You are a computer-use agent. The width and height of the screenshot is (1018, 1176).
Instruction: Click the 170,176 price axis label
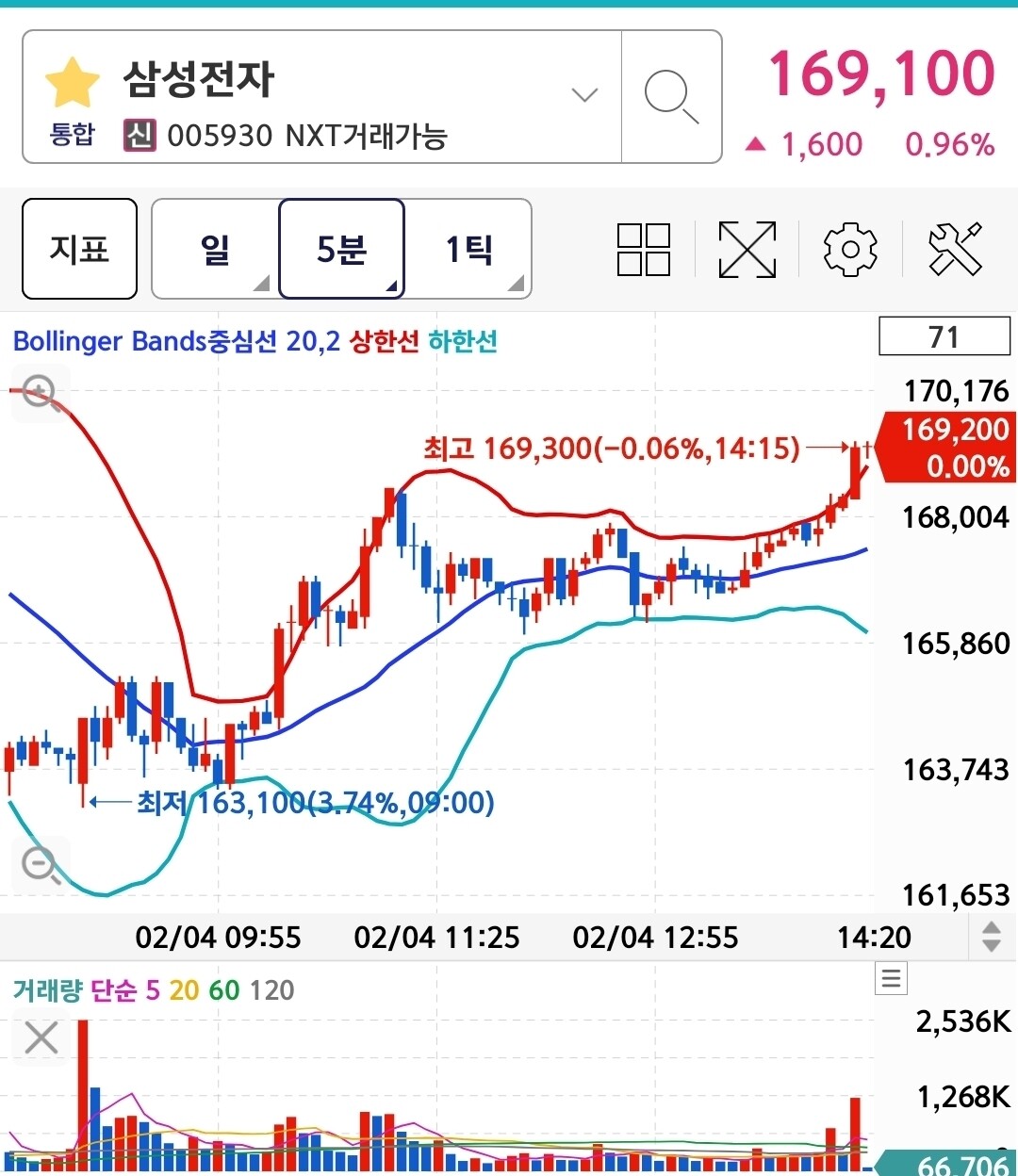pos(956,391)
